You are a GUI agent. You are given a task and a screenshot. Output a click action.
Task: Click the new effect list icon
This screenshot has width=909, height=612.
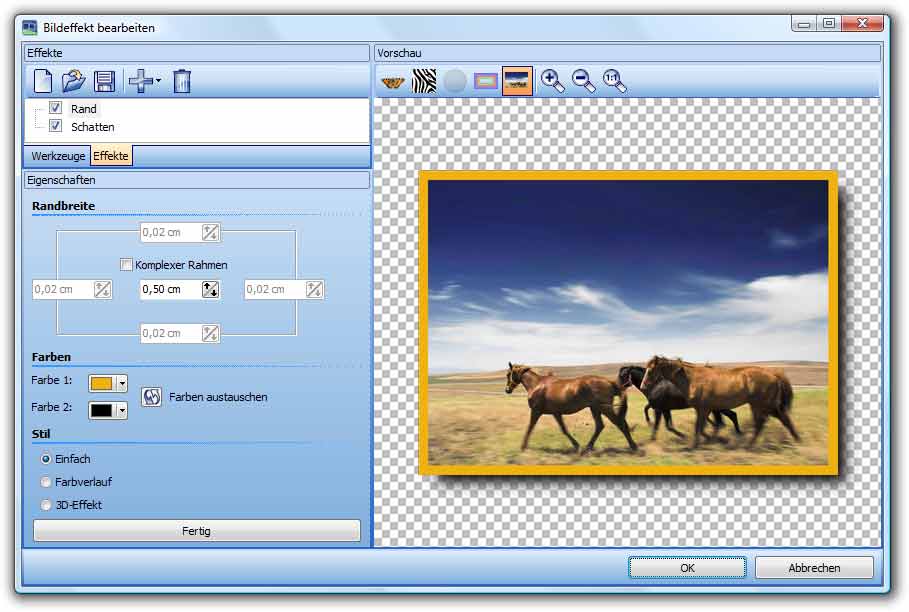click(x=43, y=81)
